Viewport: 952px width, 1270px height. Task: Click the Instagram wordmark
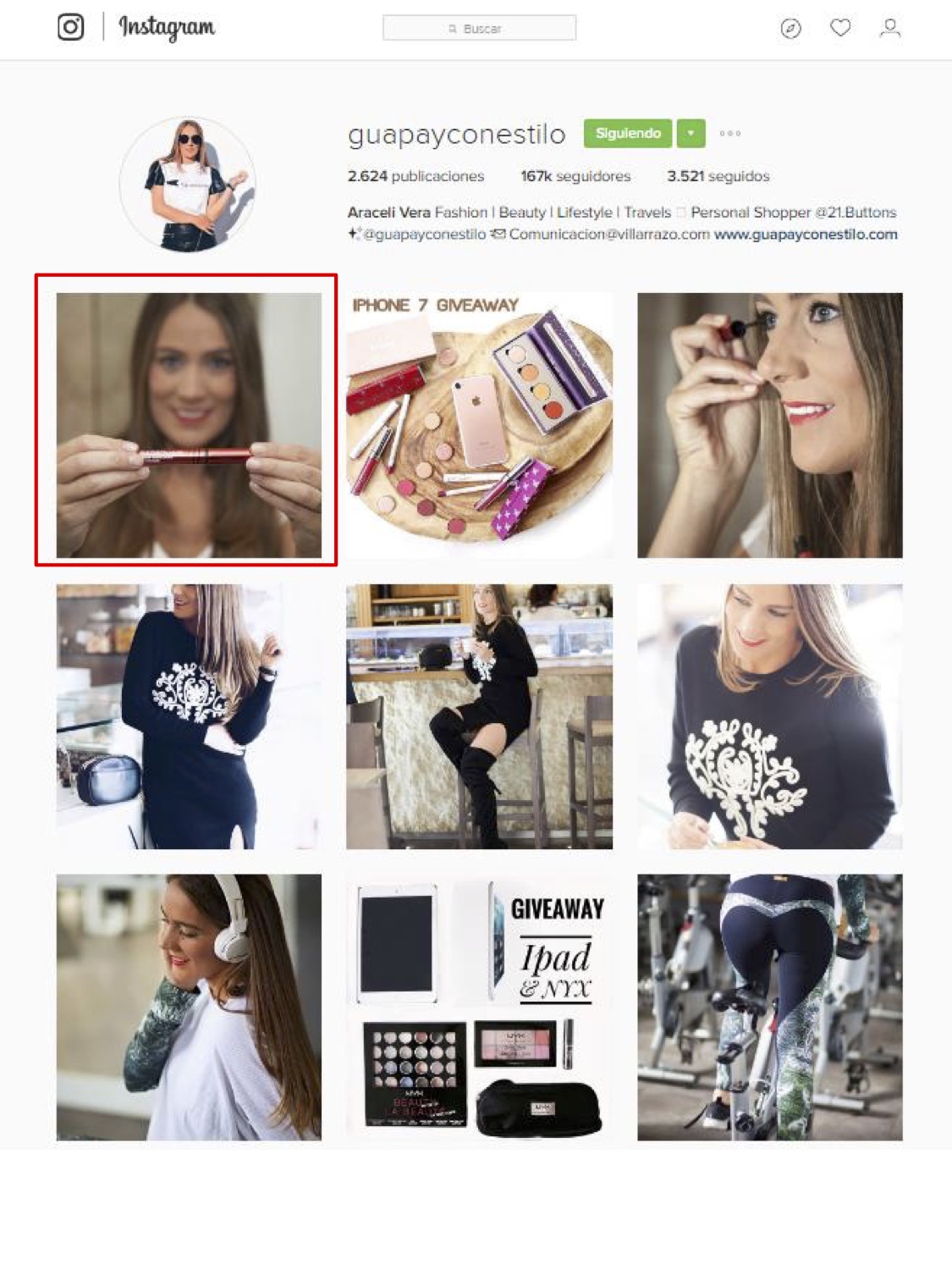(x=167, y=28)
